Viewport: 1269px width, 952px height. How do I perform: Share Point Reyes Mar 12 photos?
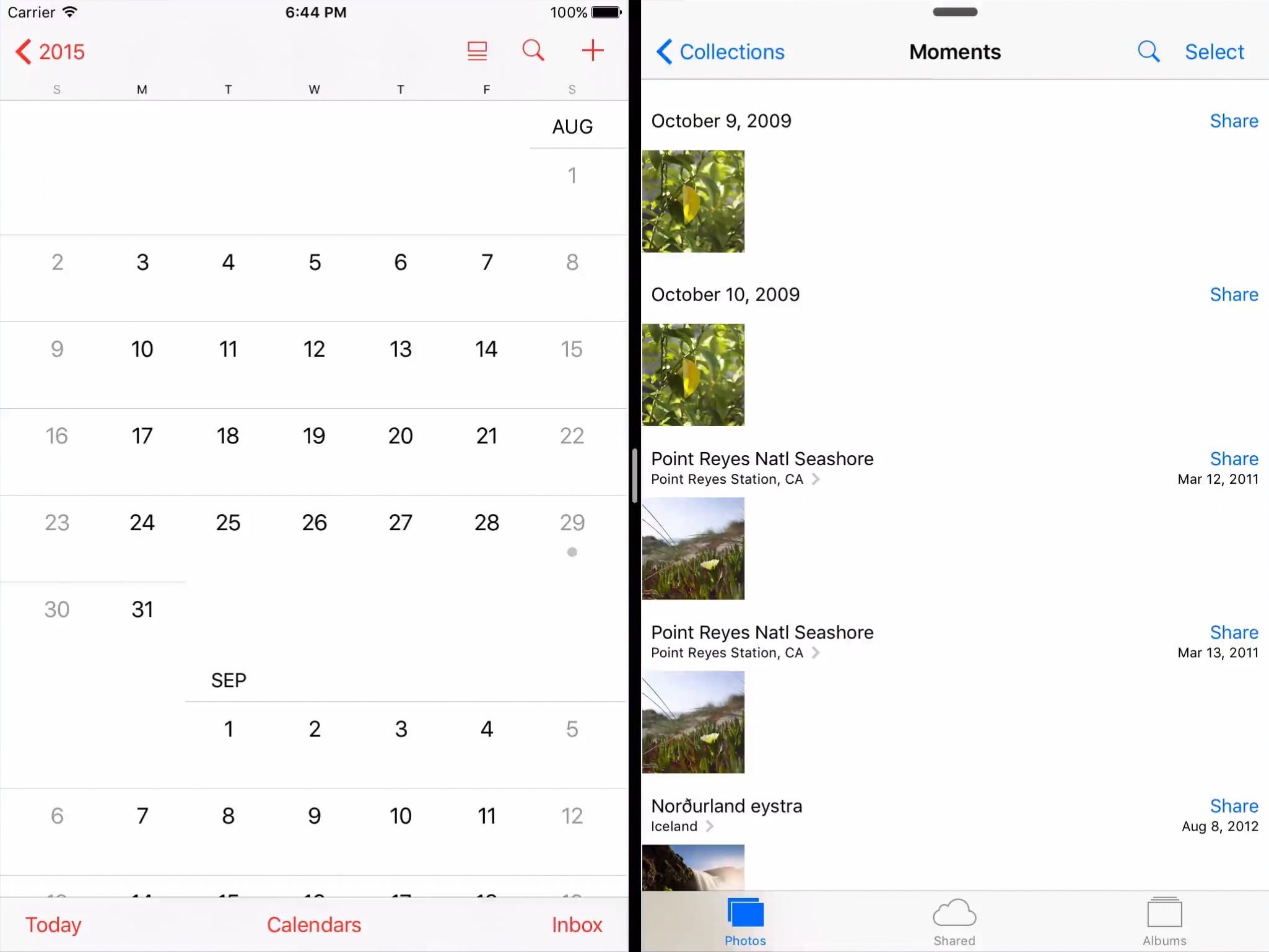click(x=1232, y=458)
